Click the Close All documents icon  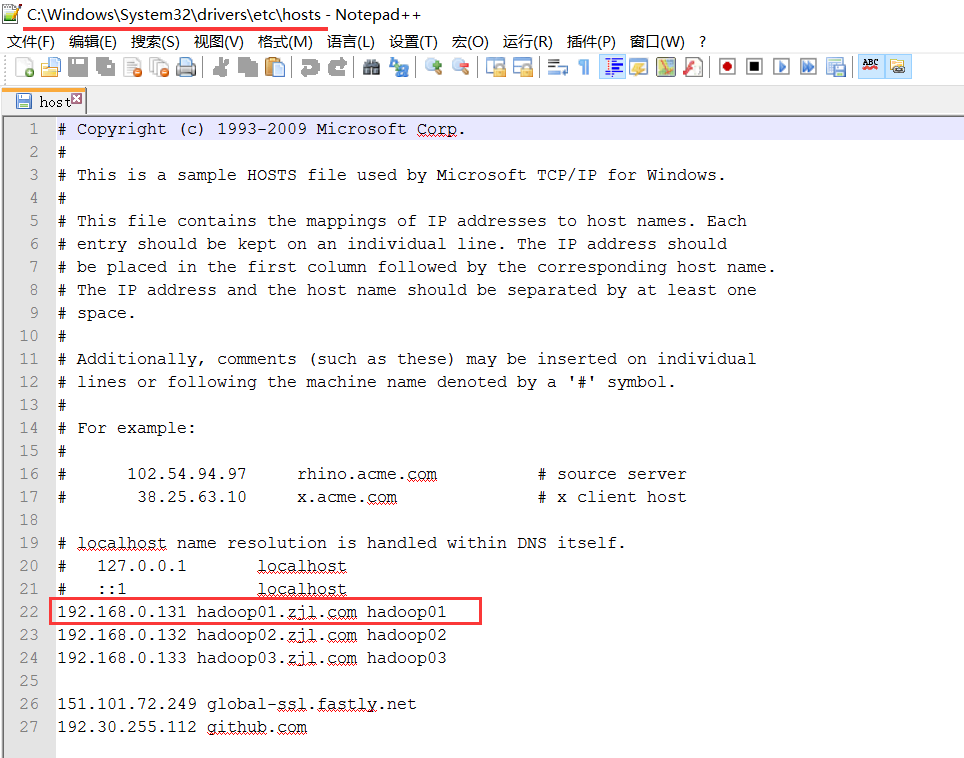click(159, 67)
